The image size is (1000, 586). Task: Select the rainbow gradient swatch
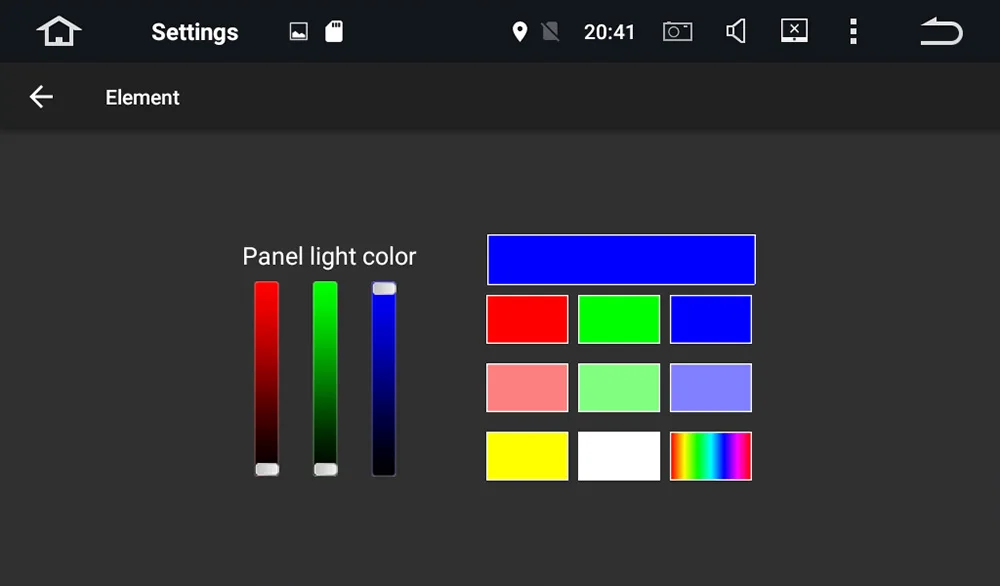[x=711, y=456]
